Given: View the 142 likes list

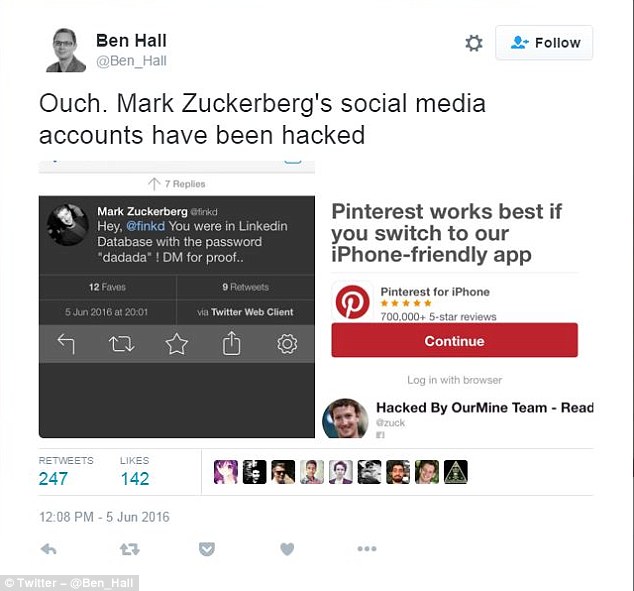Looking at the screenshot, I should 134,478.
